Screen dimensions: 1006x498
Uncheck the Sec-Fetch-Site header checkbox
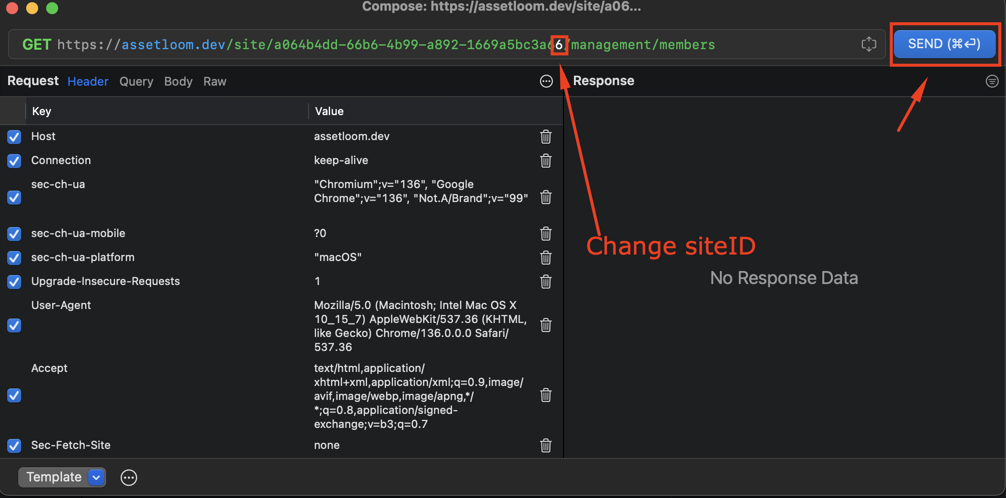(x=13, y=445)
